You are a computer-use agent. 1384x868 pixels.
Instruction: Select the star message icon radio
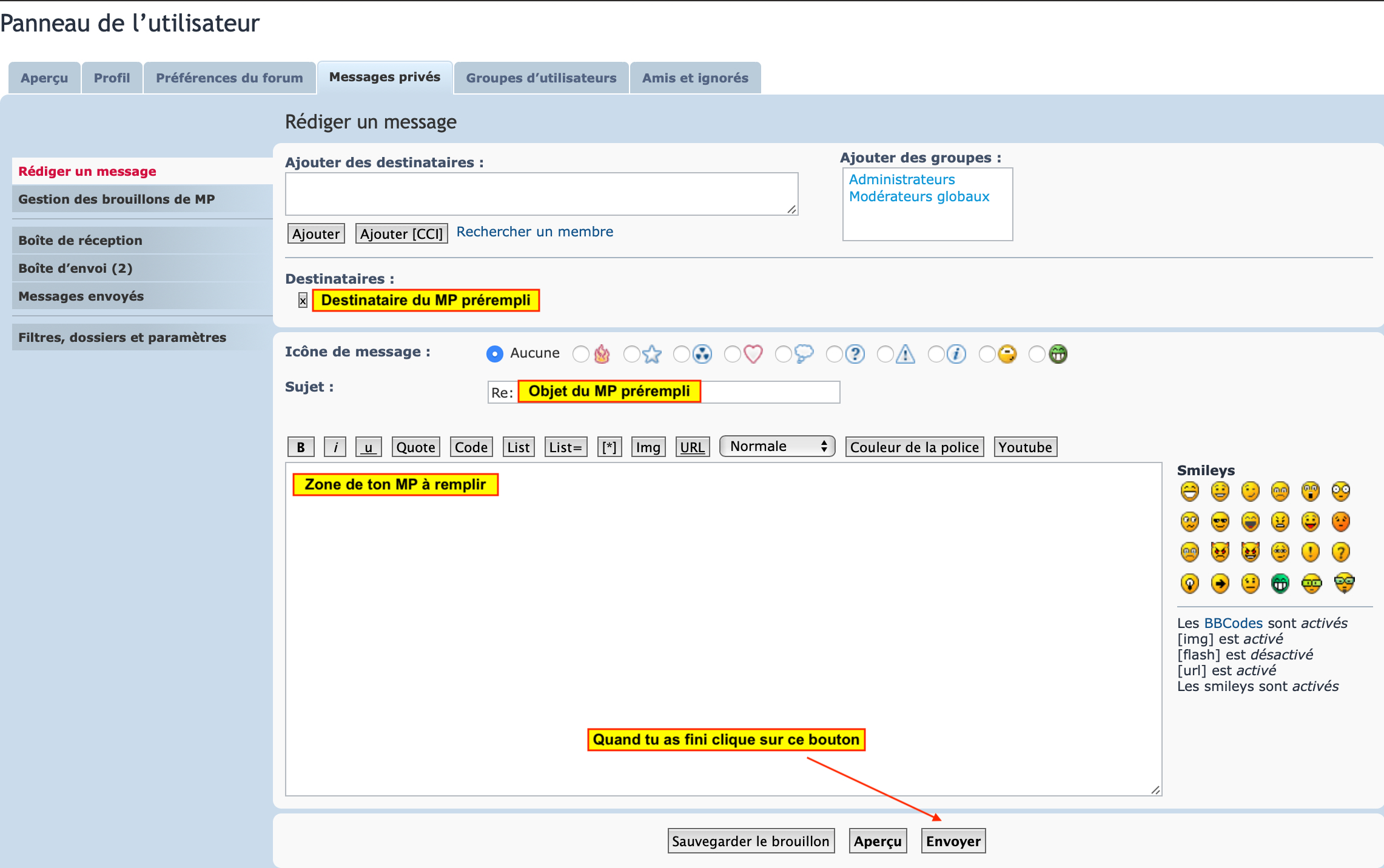pyautogui.click(x=631, y=354)
